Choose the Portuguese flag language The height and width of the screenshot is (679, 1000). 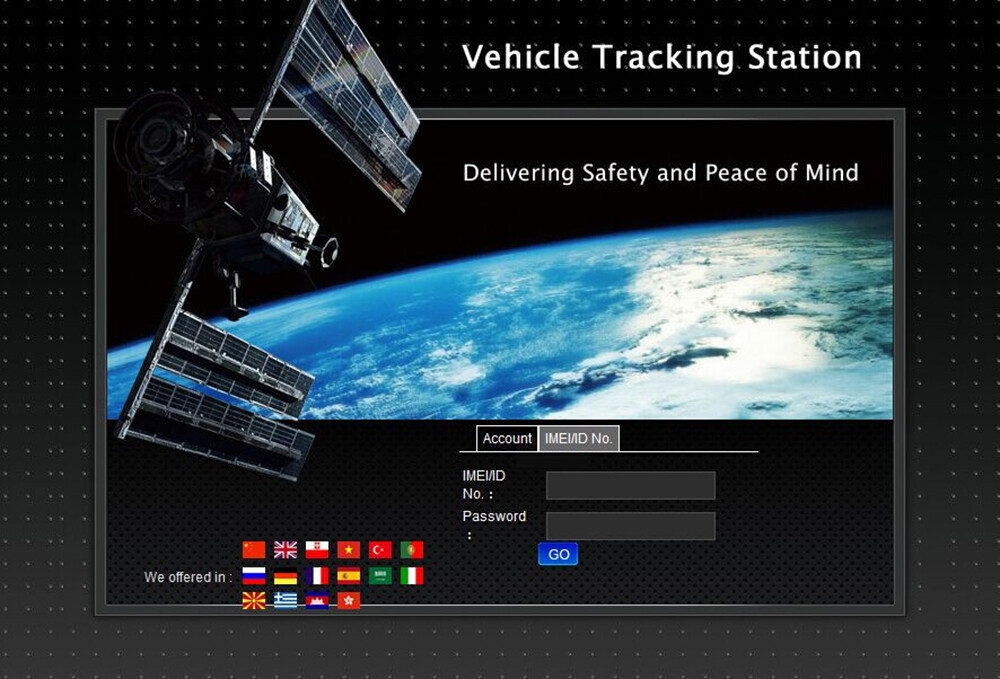412,550
